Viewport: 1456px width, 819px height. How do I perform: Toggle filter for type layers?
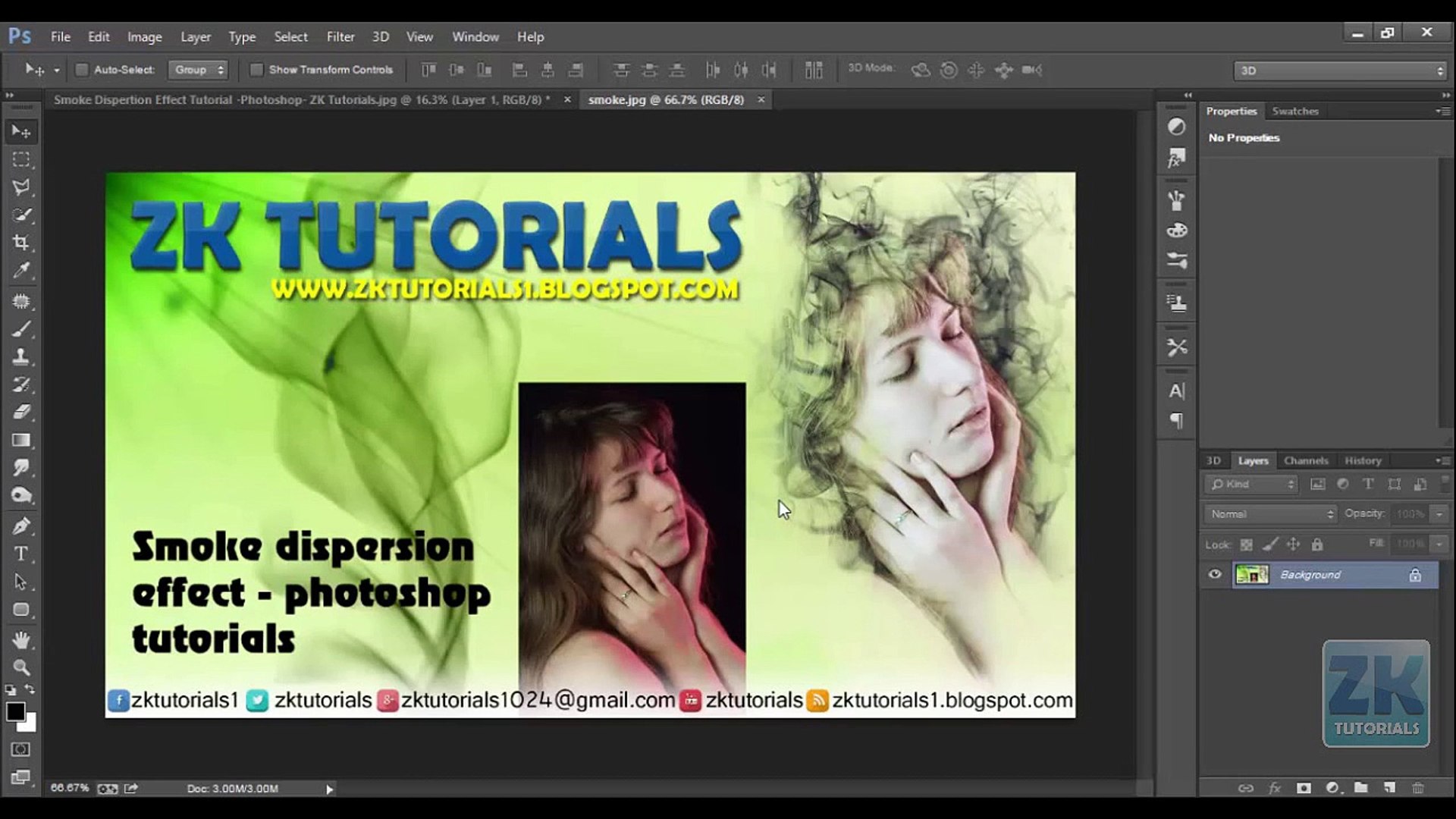(1368, 484)
